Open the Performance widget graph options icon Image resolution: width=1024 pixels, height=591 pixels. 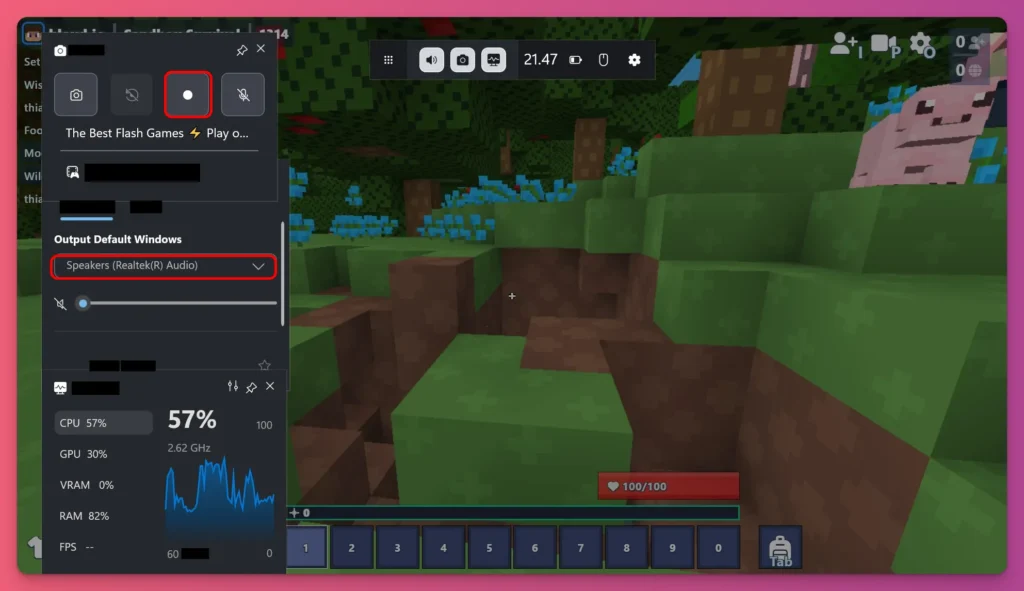point(231,386)
